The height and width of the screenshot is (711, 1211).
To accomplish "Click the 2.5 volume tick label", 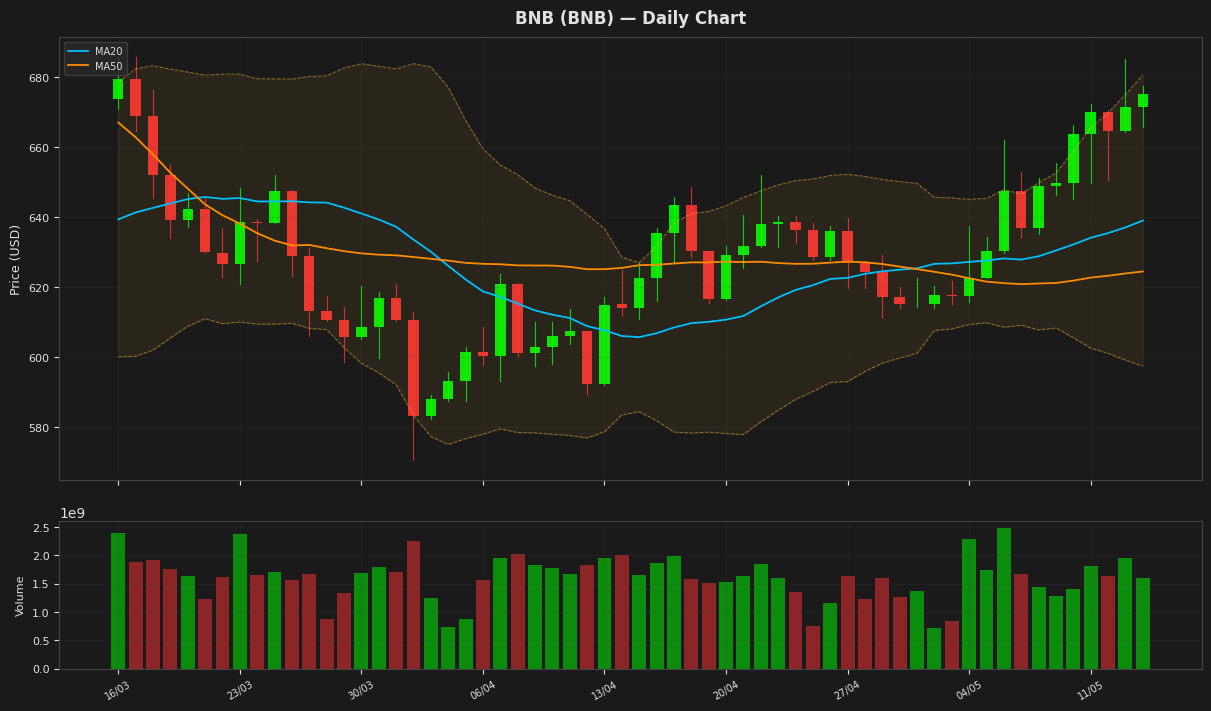I will pos(43,528).
